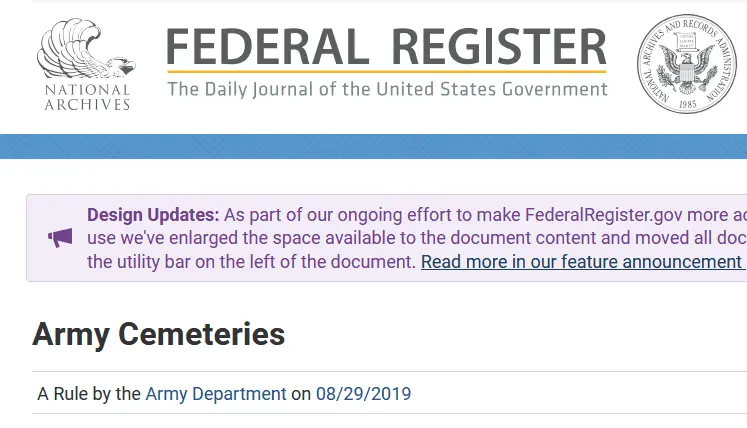747x428 pixels.
Task: Click the National Archives and Records Administration seal
Action: 686,65
